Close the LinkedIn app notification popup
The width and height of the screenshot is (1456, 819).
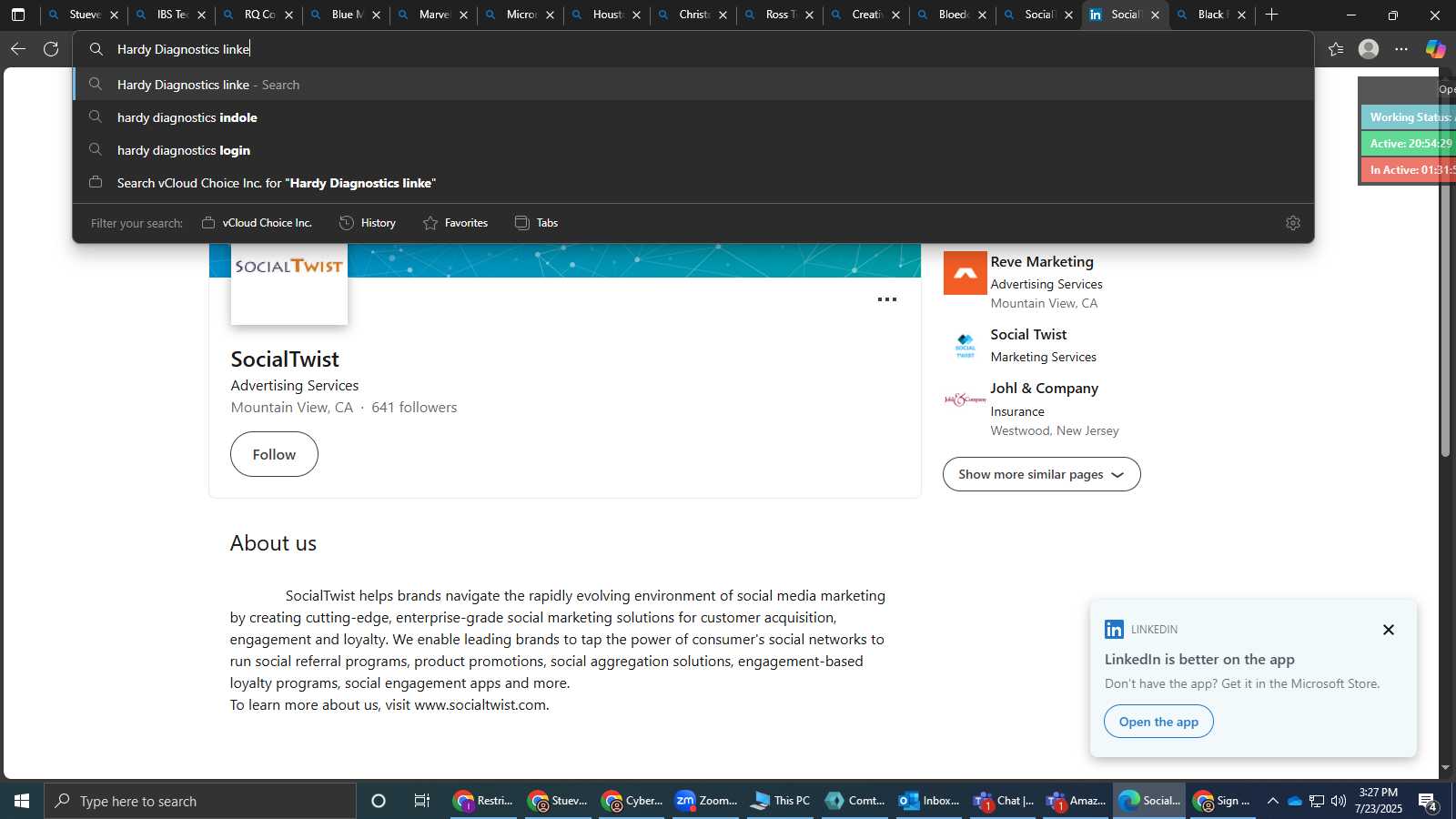pos(1389,630)
